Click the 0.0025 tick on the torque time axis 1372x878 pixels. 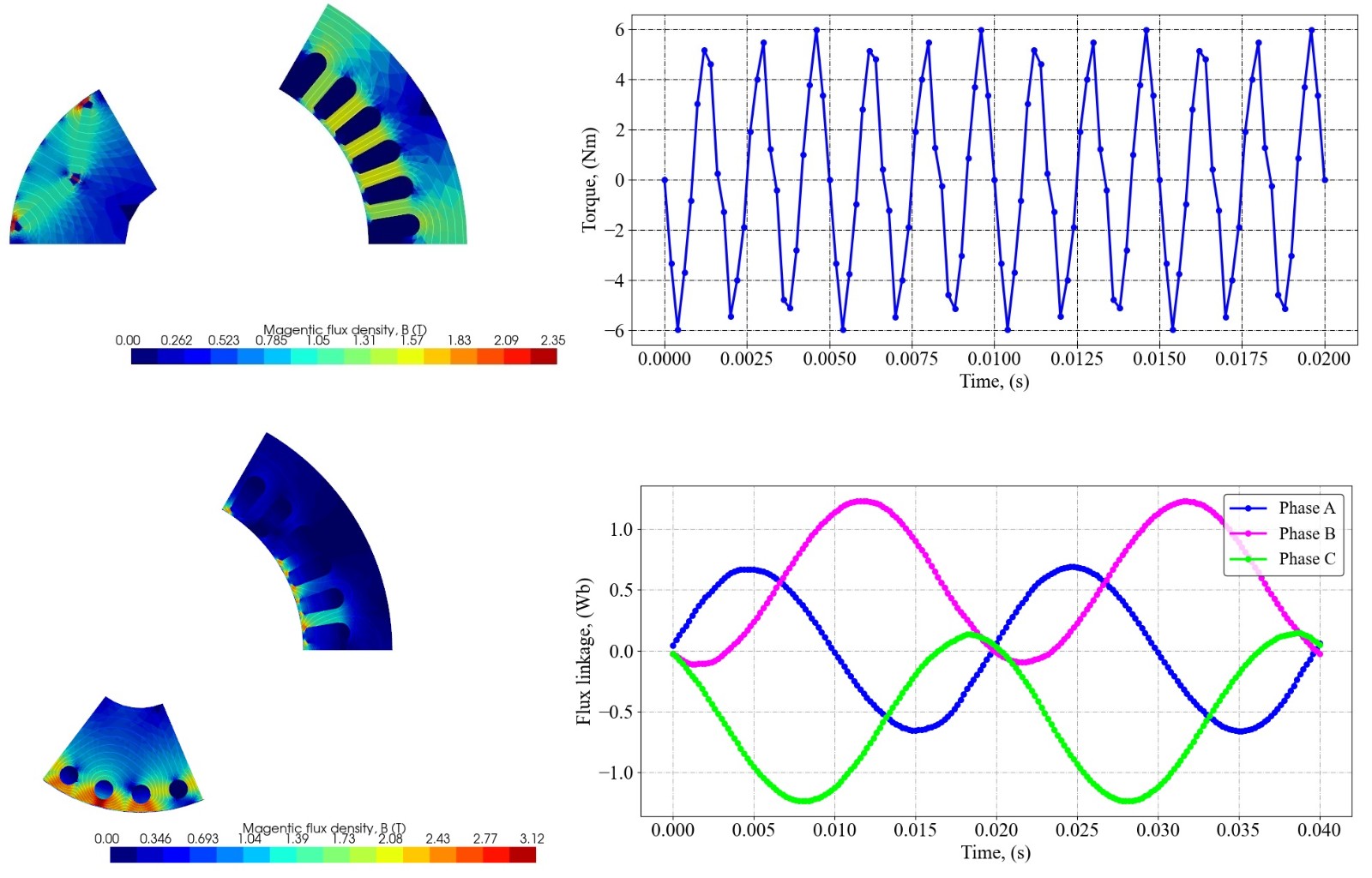(x=747, y=358)
